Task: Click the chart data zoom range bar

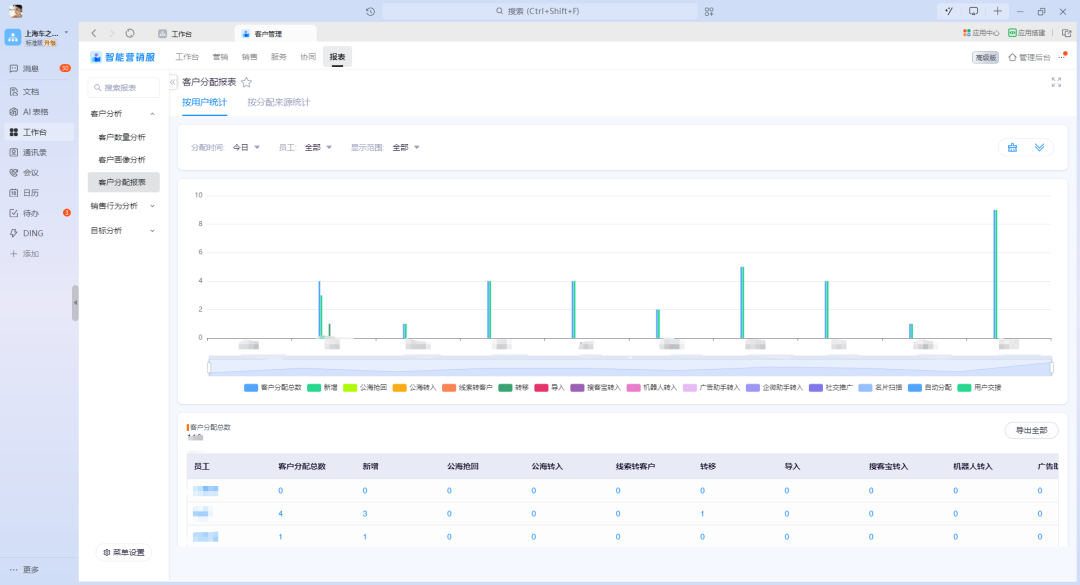Action: (x=630, y=368)
